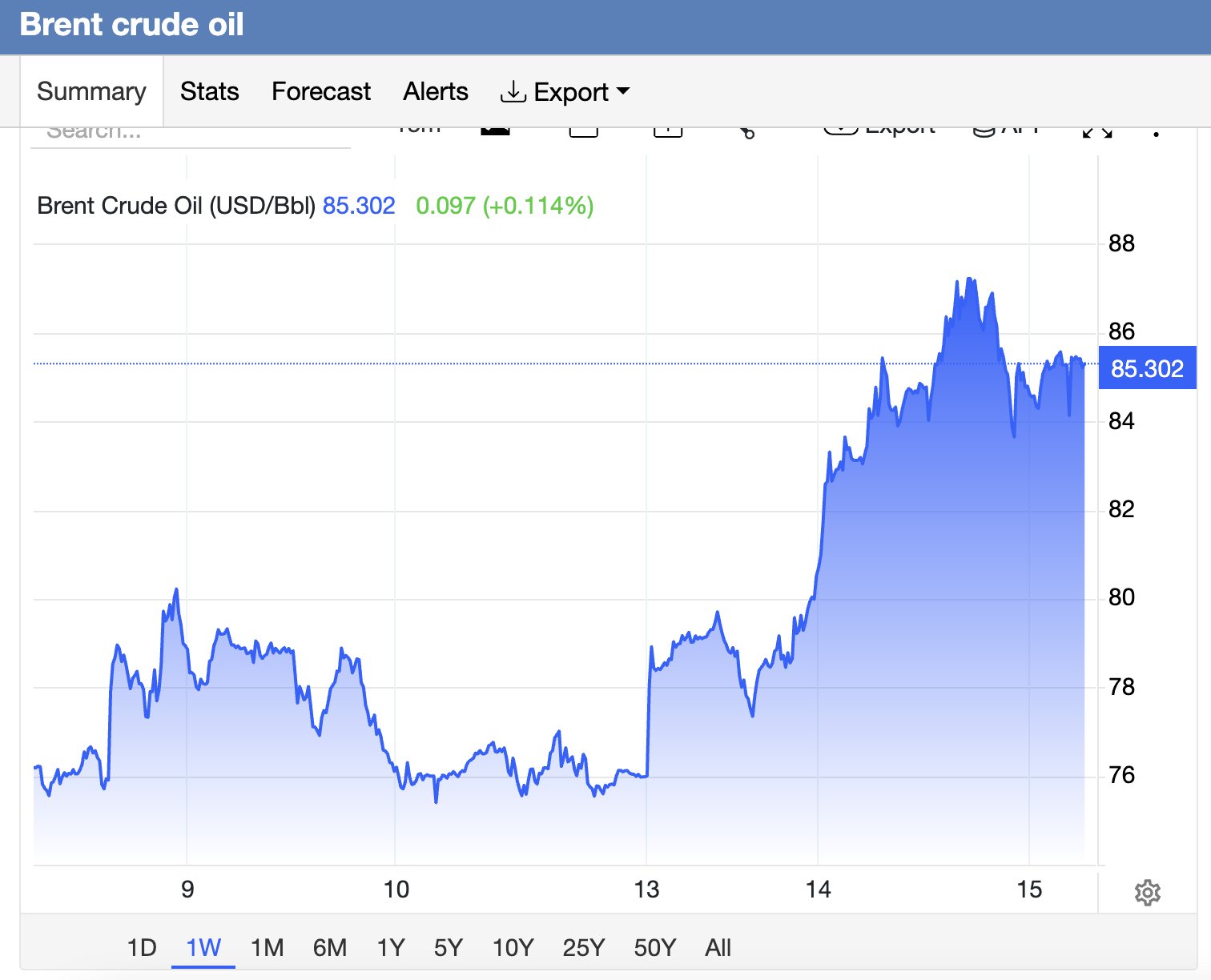The image size is (1211, 980).
Task: Go to the Alerts tab
Action: tap(435, 91)
